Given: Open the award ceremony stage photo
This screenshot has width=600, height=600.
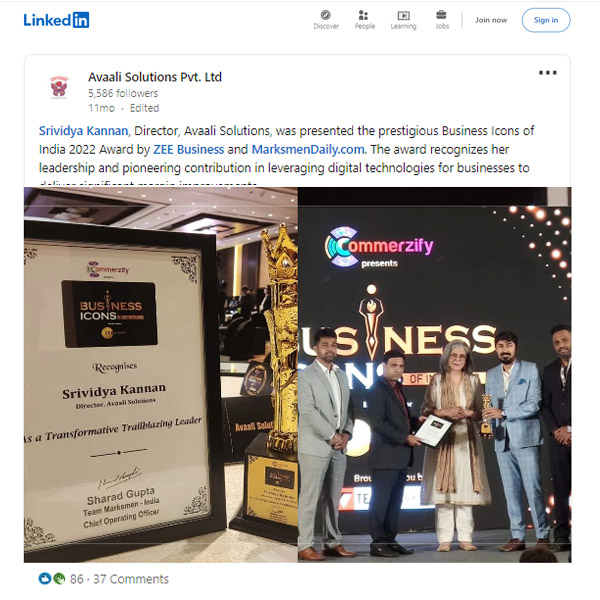Looking at the screenshot, I should tap(435, 375).
